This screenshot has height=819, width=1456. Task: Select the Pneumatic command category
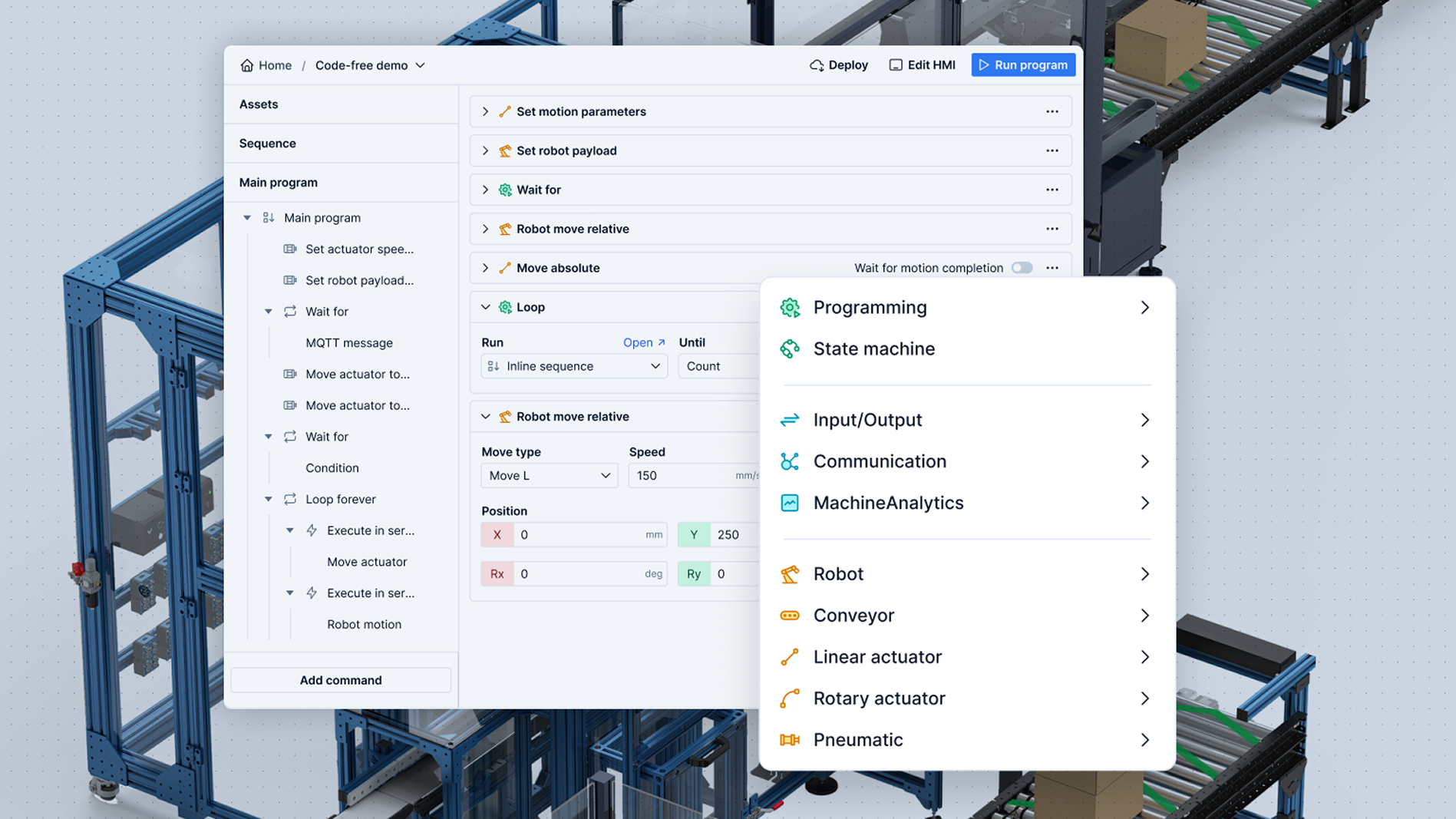pos(857,740)
